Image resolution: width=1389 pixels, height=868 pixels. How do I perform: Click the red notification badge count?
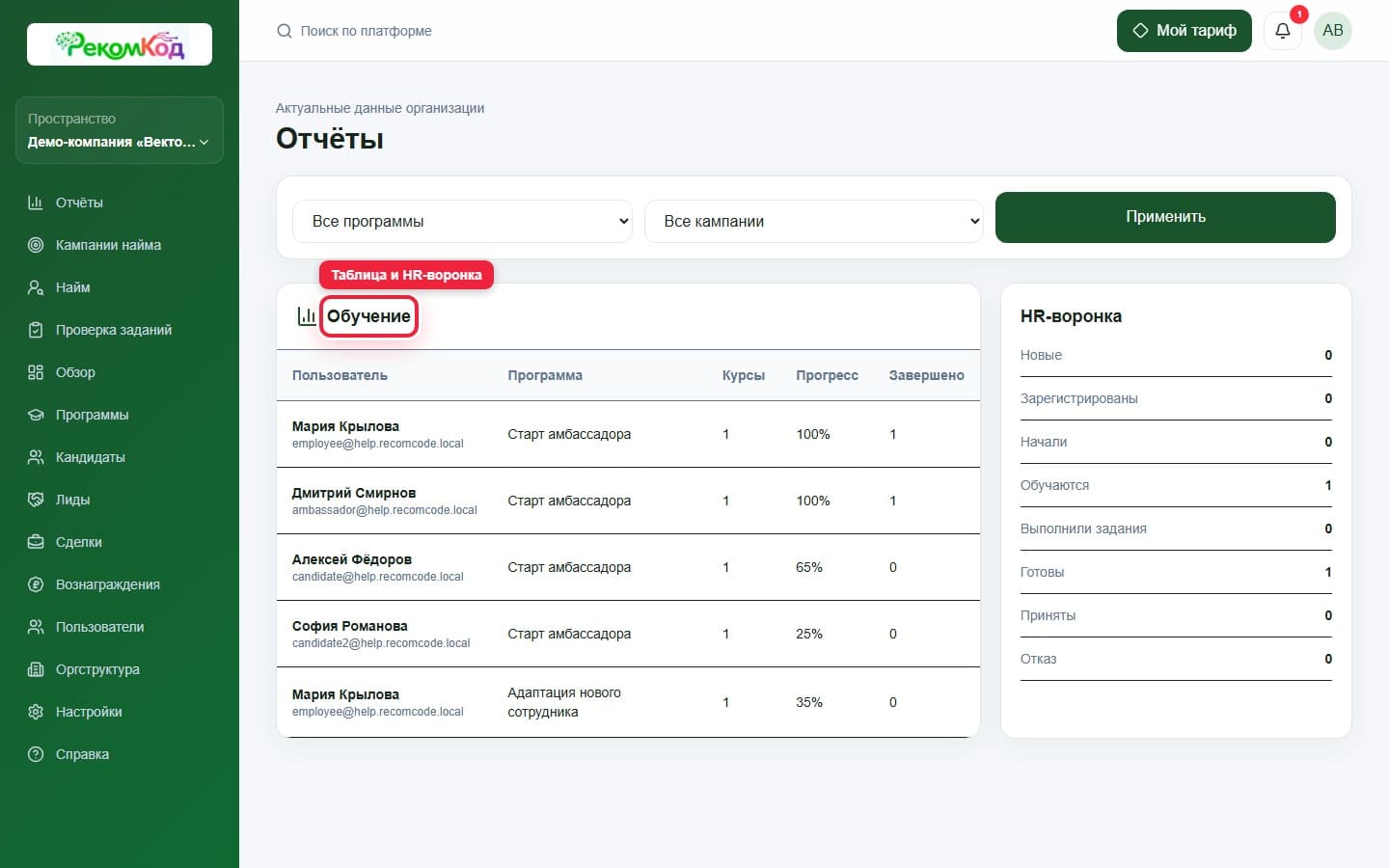(1299, 14)
